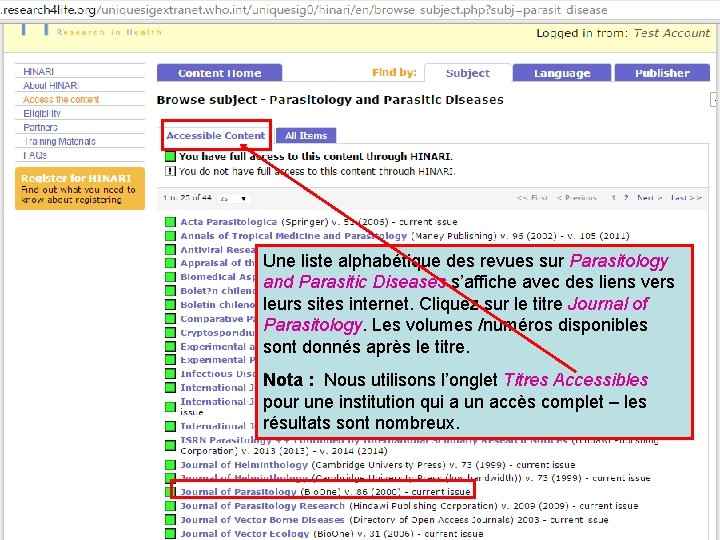
Task: Open the results-per-page dropdown
Action: [233, 198]
